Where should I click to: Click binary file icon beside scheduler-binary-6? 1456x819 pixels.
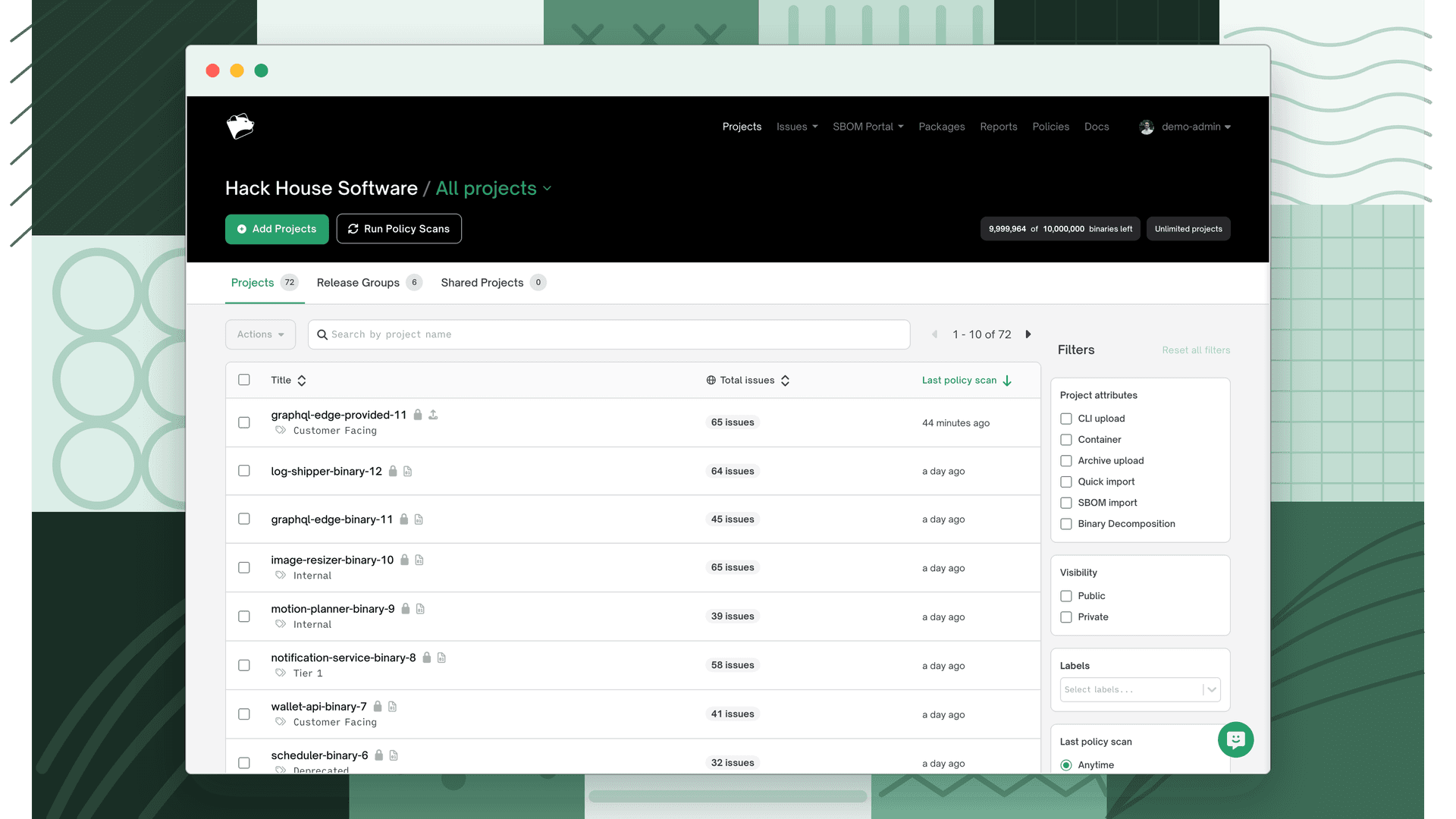pos(394,755)
